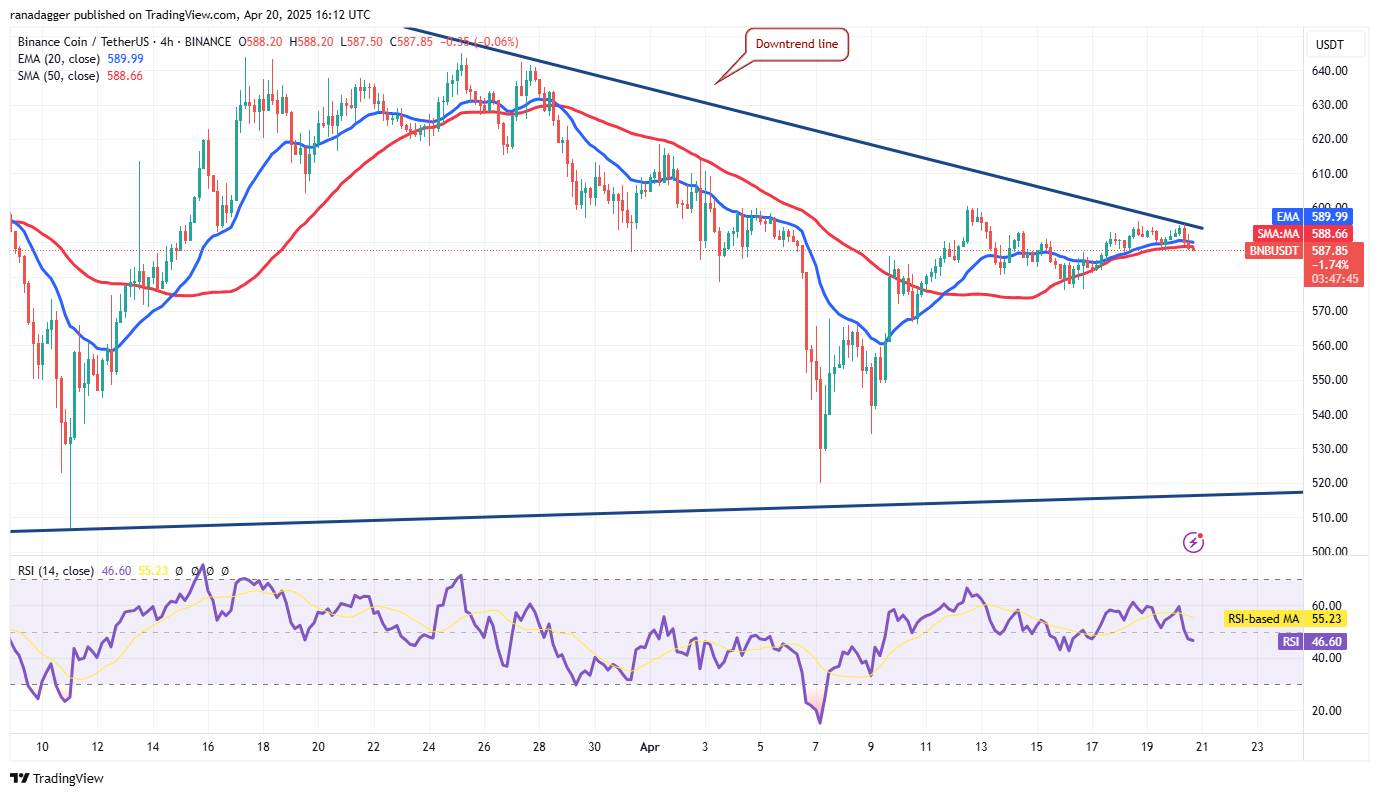Viewport: 1379px width, 796px height.
Task: Click the TradingView logo in bottom corner
Action: 57,778
